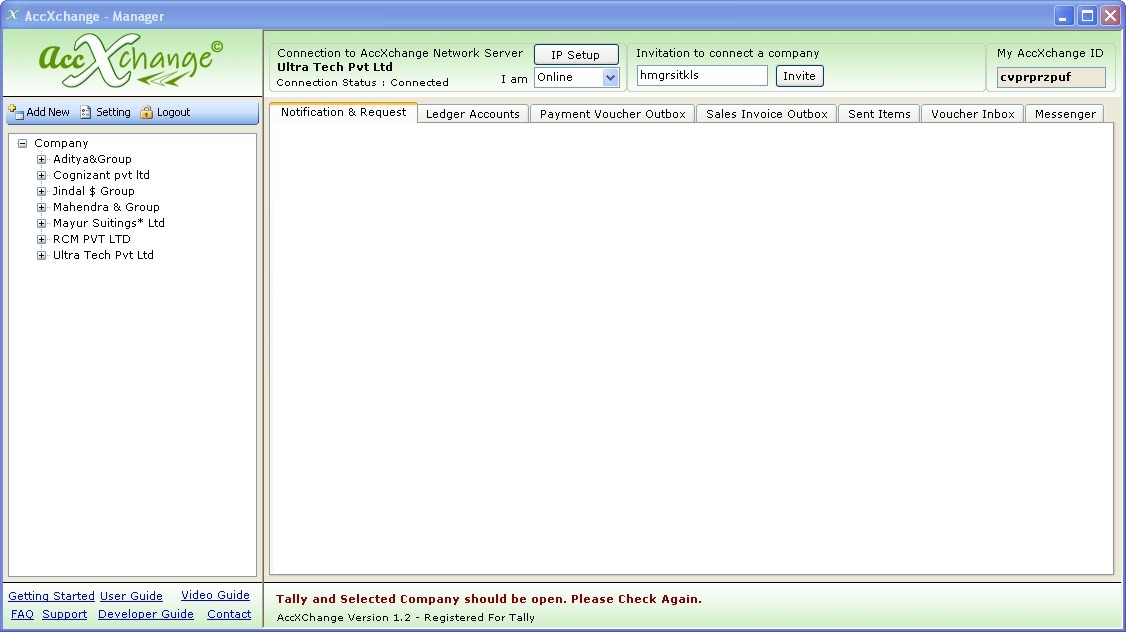Switch to the Messenger tab
The image size is (1126, 632).
click(x=1065, y=113)
